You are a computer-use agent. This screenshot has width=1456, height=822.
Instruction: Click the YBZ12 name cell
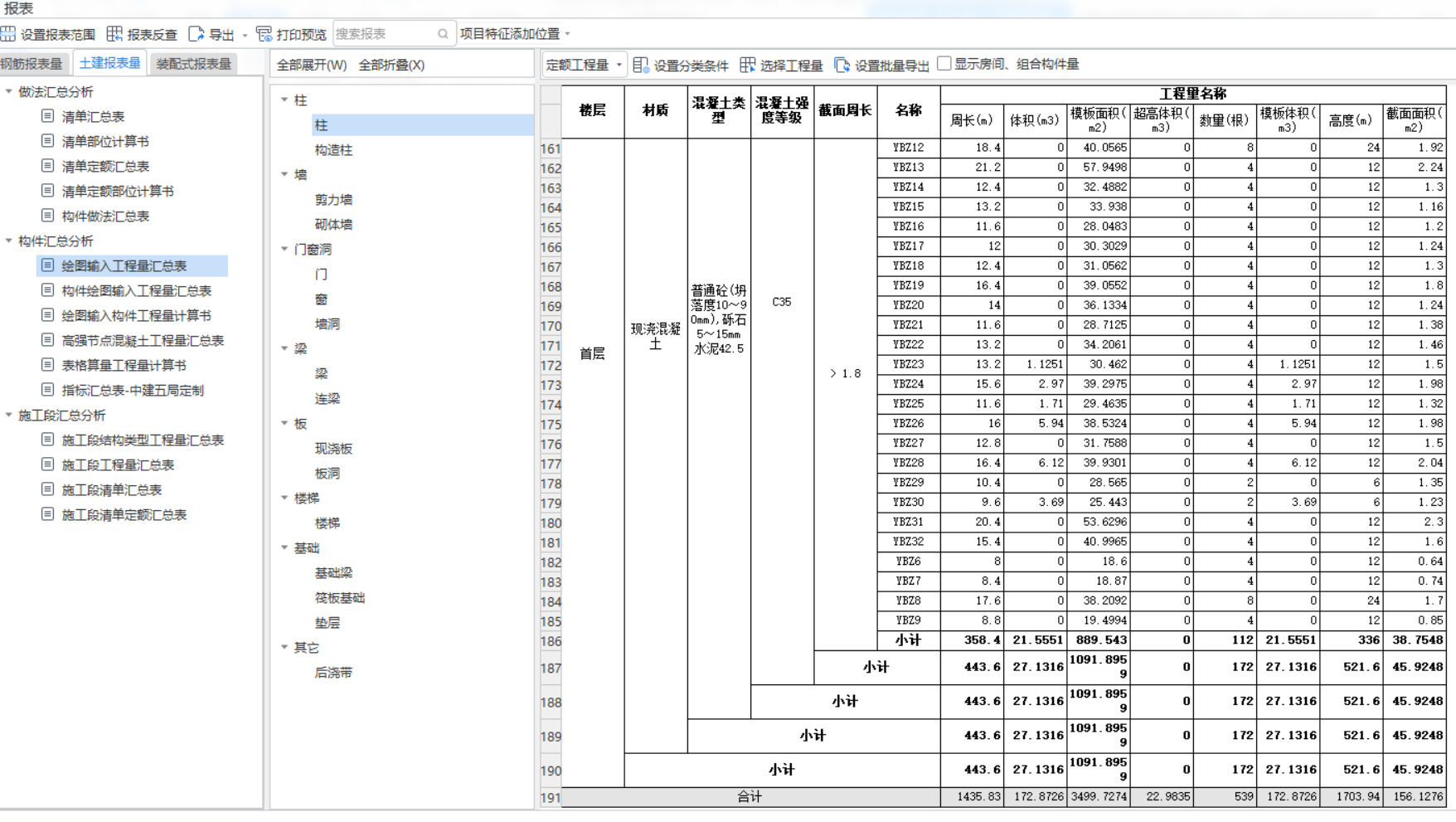[908, 148]
